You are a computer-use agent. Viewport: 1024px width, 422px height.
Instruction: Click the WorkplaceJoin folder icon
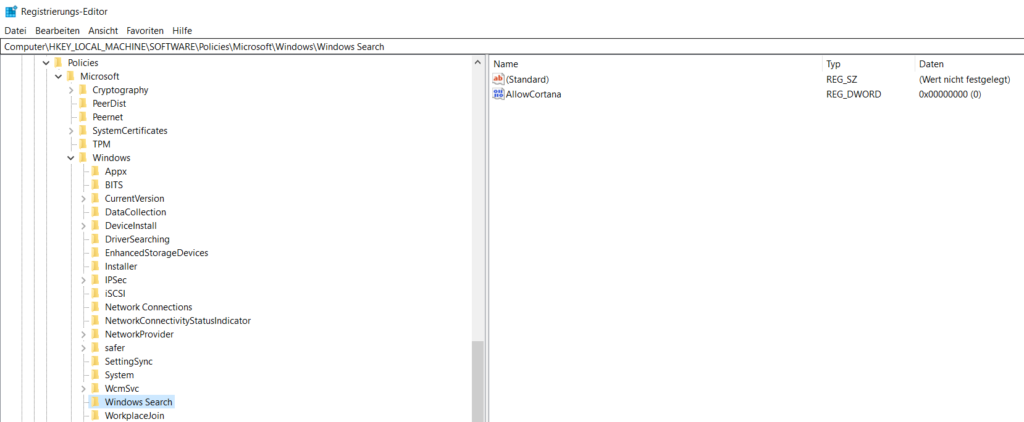pyautogui.click(x=95, y=415)
